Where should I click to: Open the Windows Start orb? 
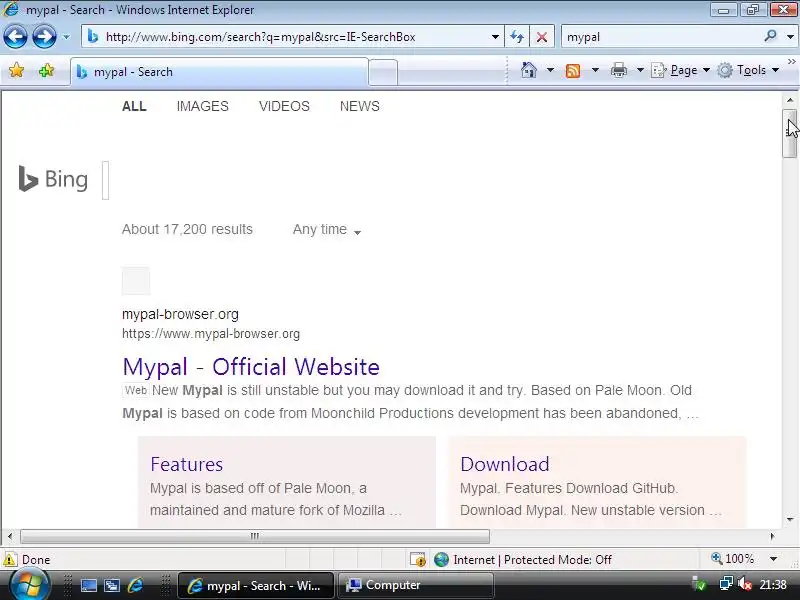[29, 585]
